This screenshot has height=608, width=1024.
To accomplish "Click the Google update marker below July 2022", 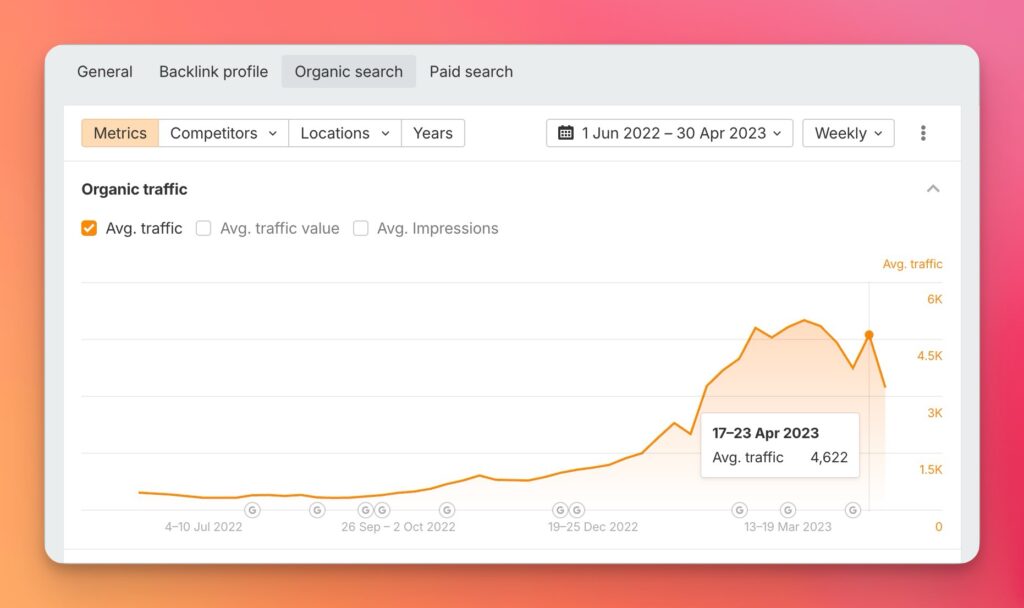I will [x=252, y=510].
